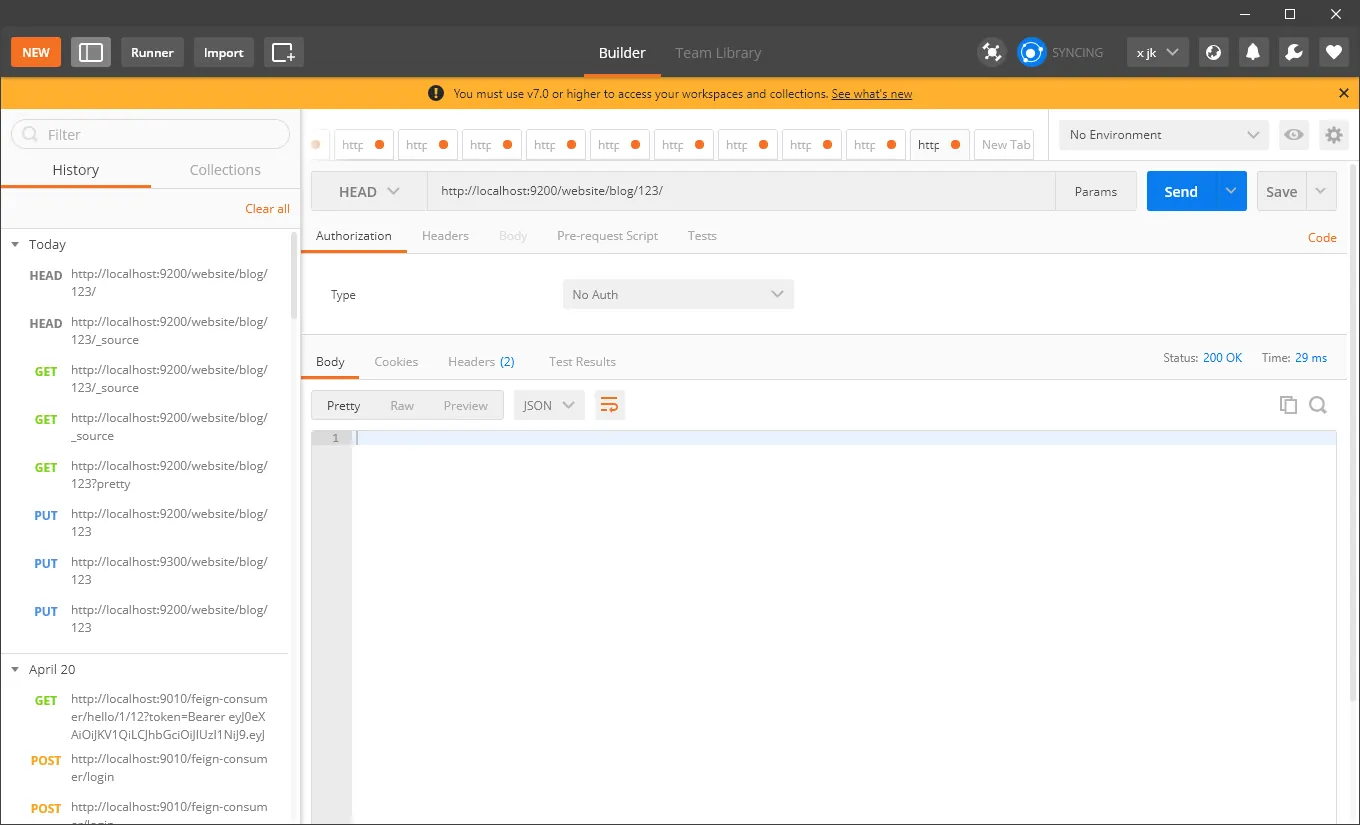Search within the response body

point(1318,405)
